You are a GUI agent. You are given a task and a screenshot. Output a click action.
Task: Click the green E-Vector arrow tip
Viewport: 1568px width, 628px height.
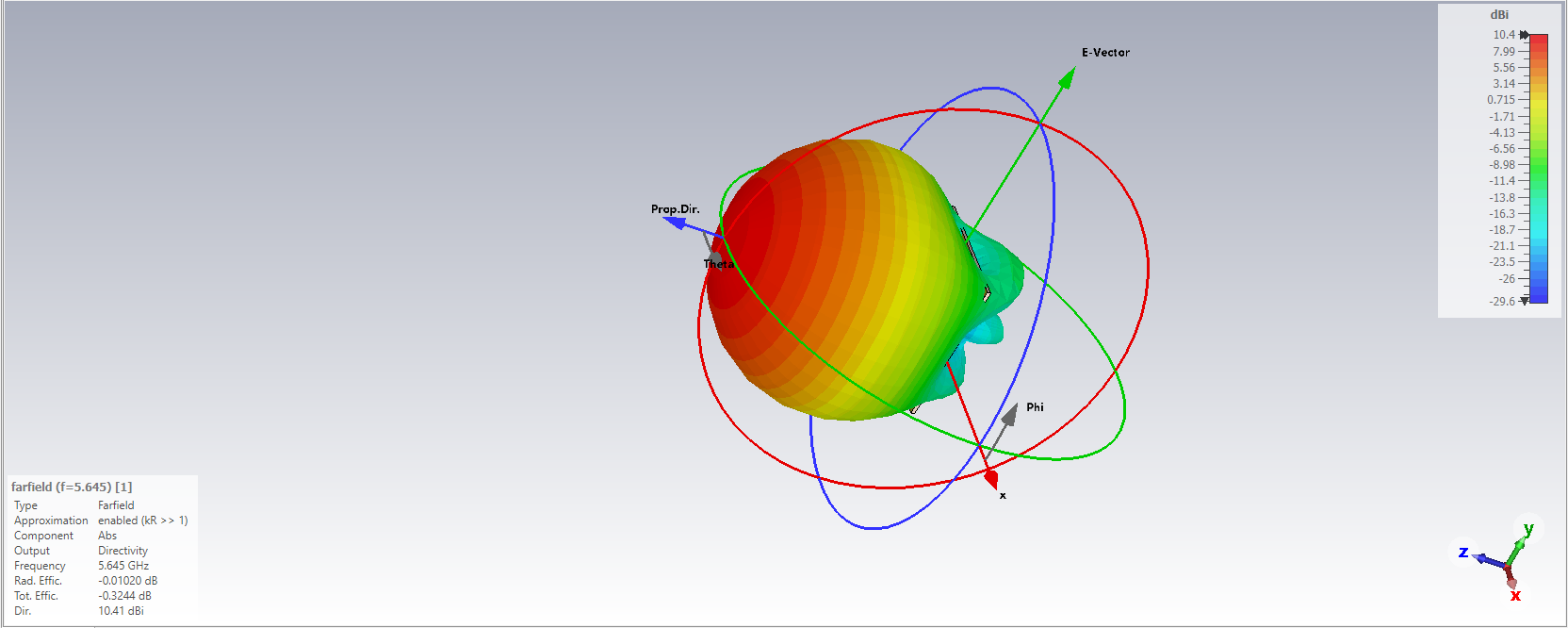pyautogui.click(x=1067, y=77)
